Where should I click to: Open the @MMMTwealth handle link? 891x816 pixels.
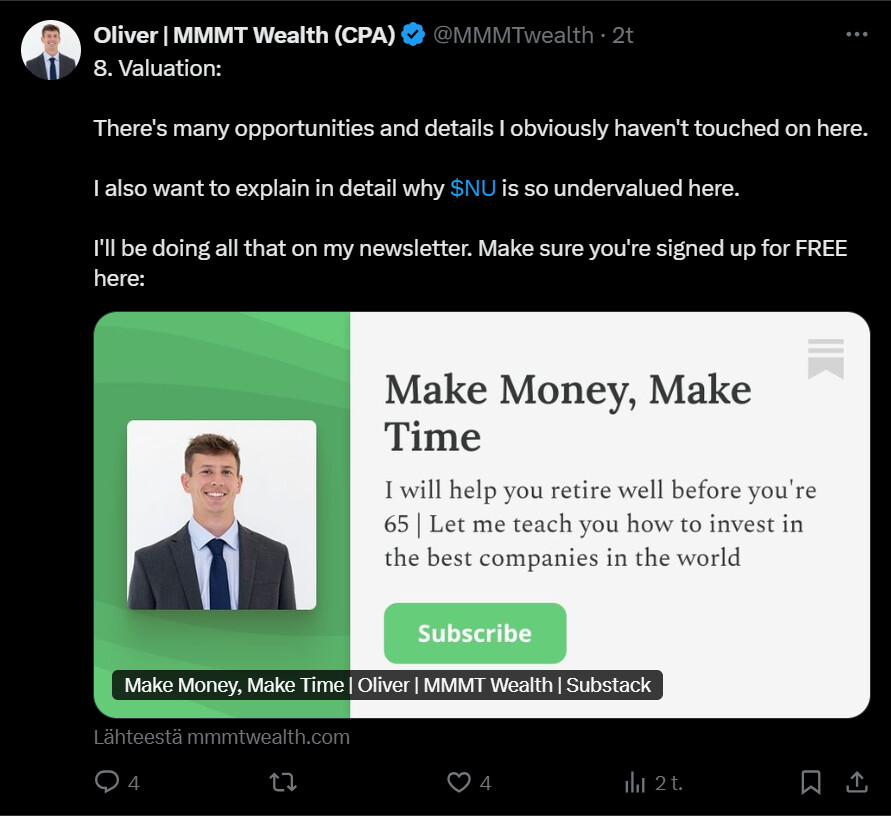(x=513, y=35)
